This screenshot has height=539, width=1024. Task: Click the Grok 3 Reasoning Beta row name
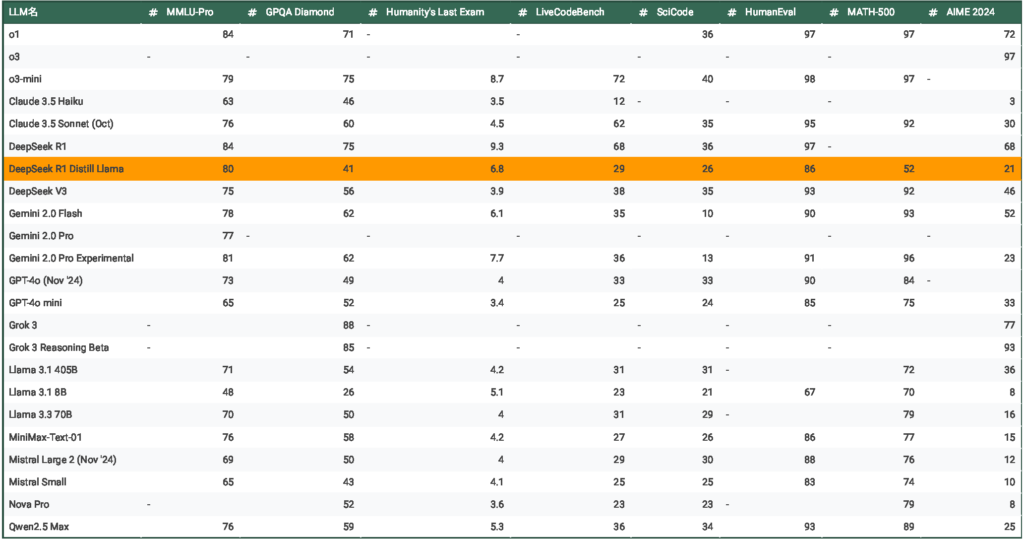[58, 348]
